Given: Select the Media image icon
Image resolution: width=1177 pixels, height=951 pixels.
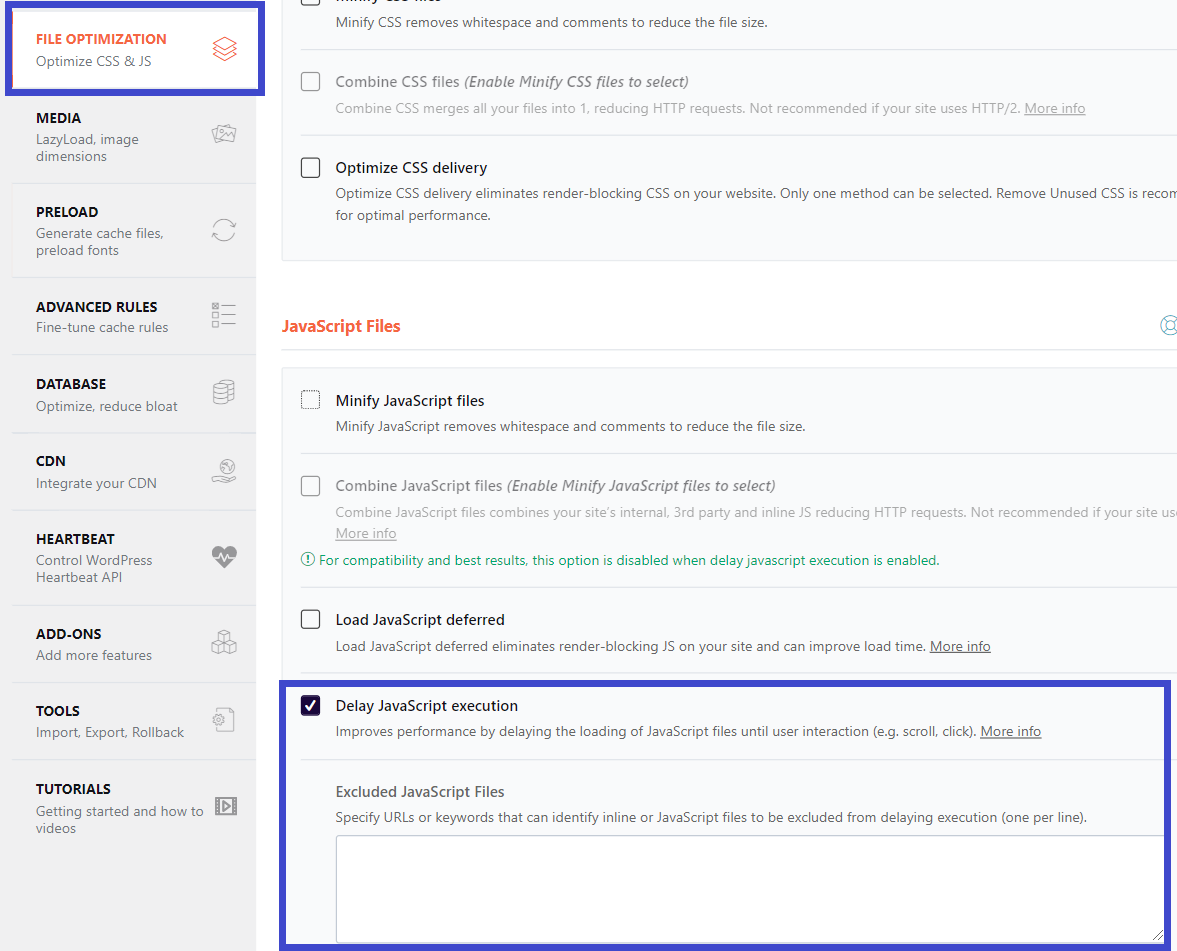Looking at the screenshot, I should point(222,132).
